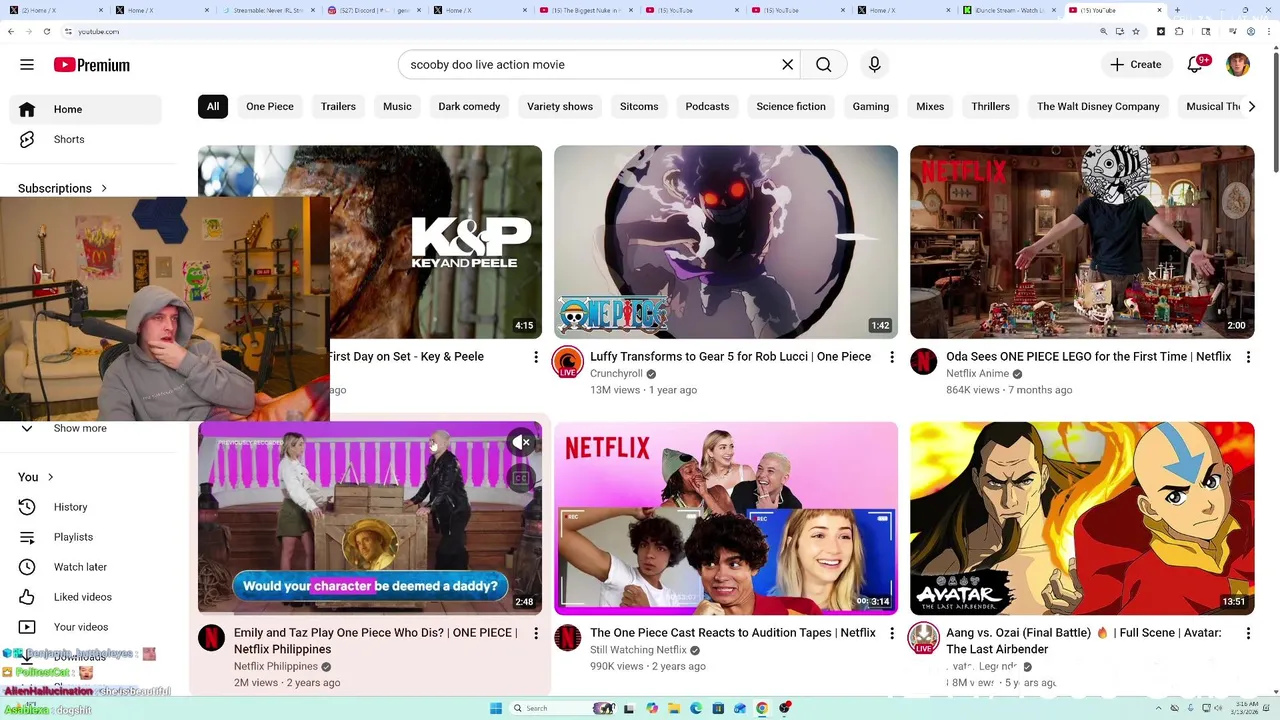The height and width of the screenshot is (720, 1280).
Task: Select the Trailers filter chip
Action: point(338,107)
